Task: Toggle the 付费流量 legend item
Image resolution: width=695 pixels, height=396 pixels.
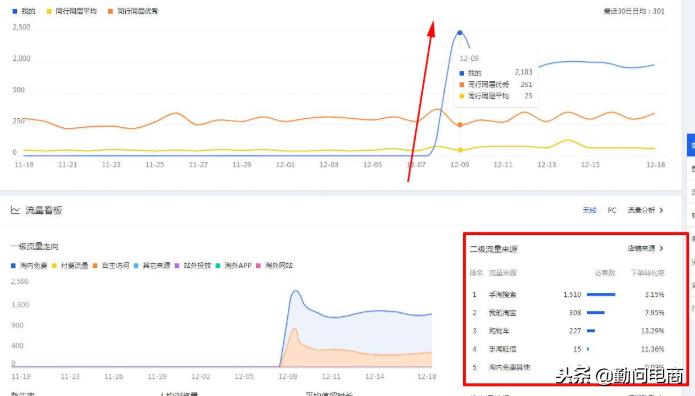Action: pos(70,266)
